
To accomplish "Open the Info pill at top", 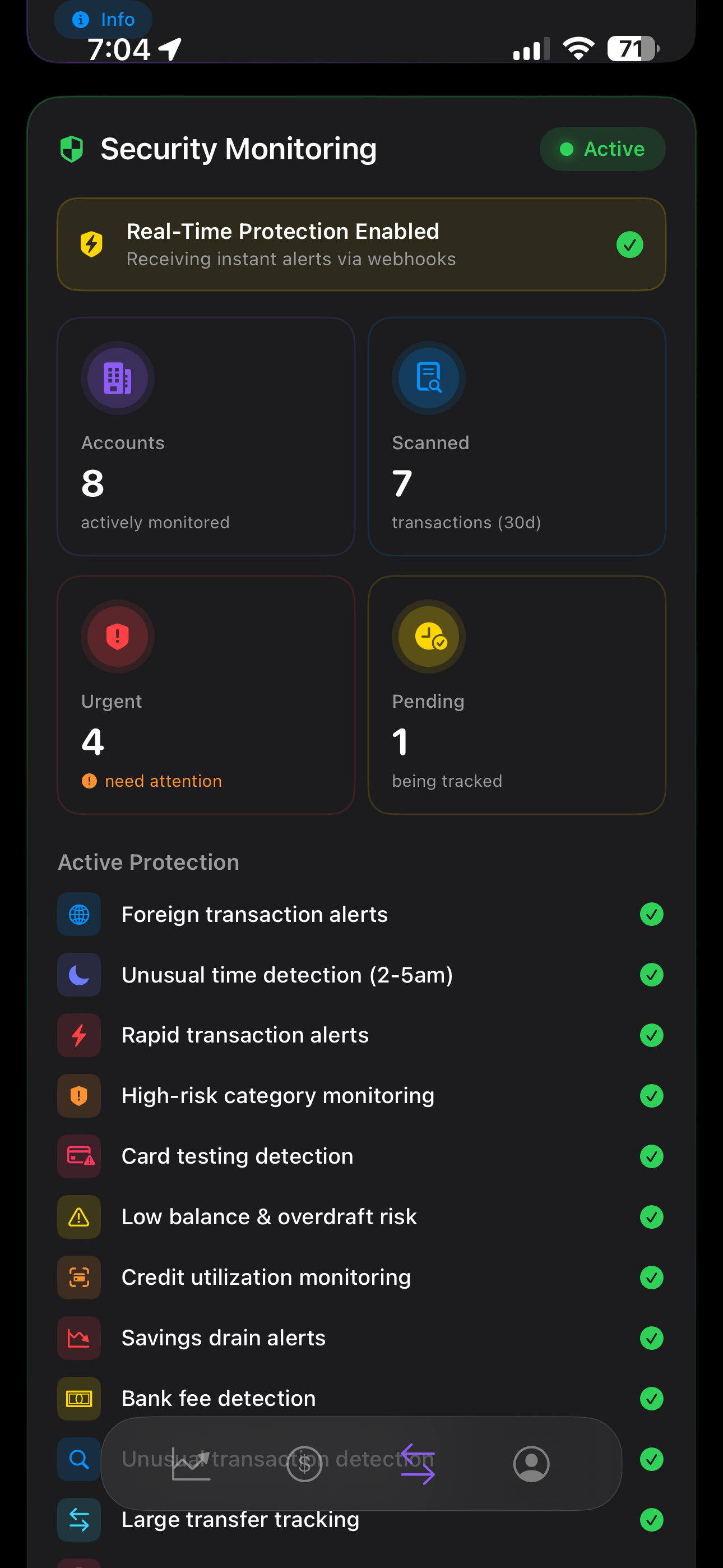I will tap(102, 19).
